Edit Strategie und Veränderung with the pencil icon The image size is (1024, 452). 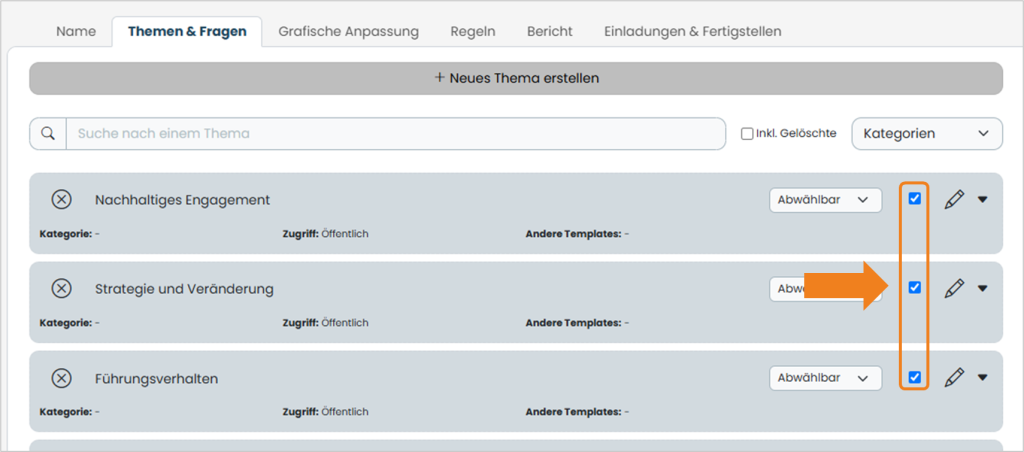tap(954, 288)
